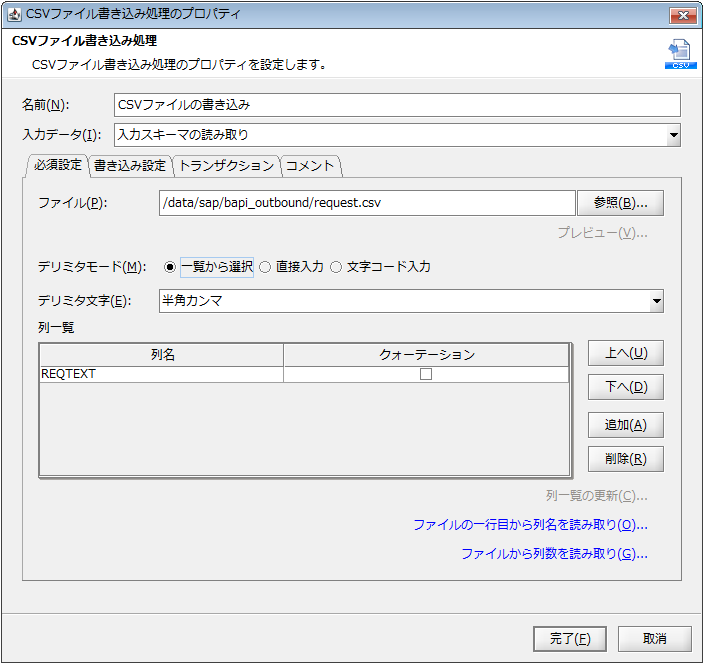Click ファイルの一行目から列名を読み取り link
This screenshot has width=703, height=663.
(x=530, y=525)
